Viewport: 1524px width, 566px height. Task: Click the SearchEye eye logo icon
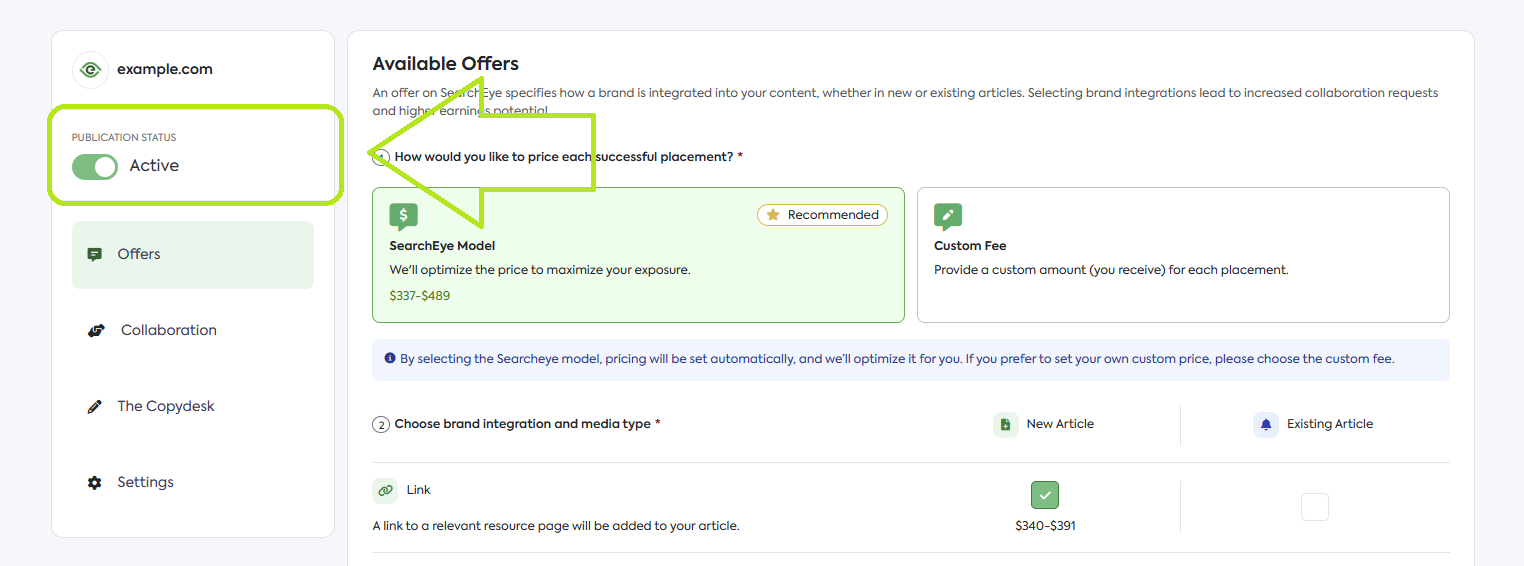pos(90,70)
